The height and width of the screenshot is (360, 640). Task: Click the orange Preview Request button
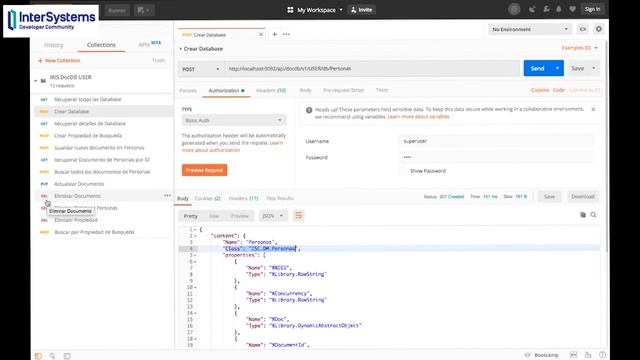[x=204, y=170]
